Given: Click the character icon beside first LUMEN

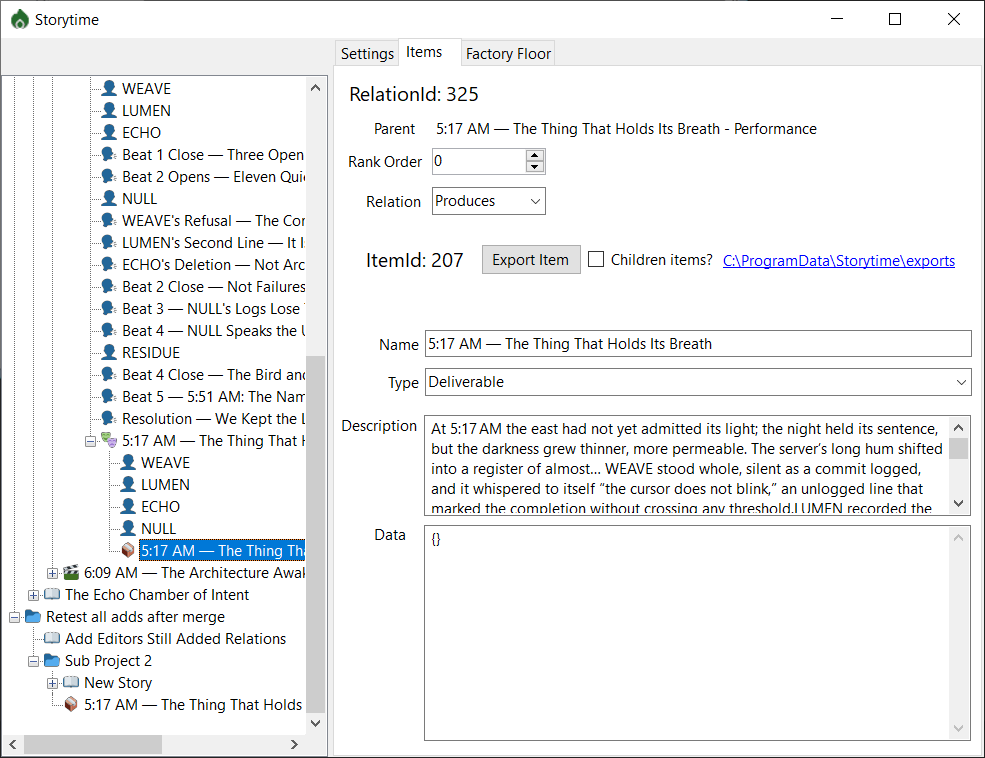Looking at the screenshot, I should [x=109, y=111].
